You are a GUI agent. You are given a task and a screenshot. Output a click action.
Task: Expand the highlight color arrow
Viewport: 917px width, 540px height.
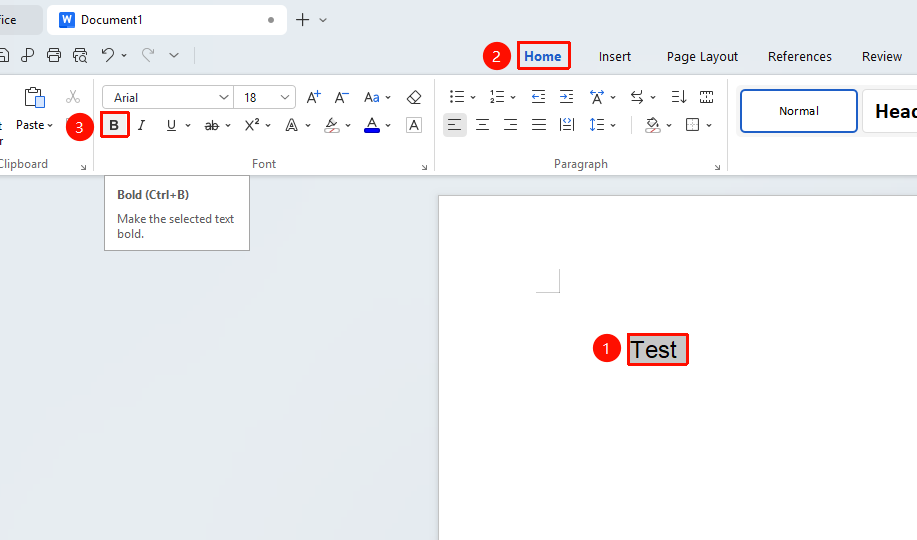click(347, 125)
